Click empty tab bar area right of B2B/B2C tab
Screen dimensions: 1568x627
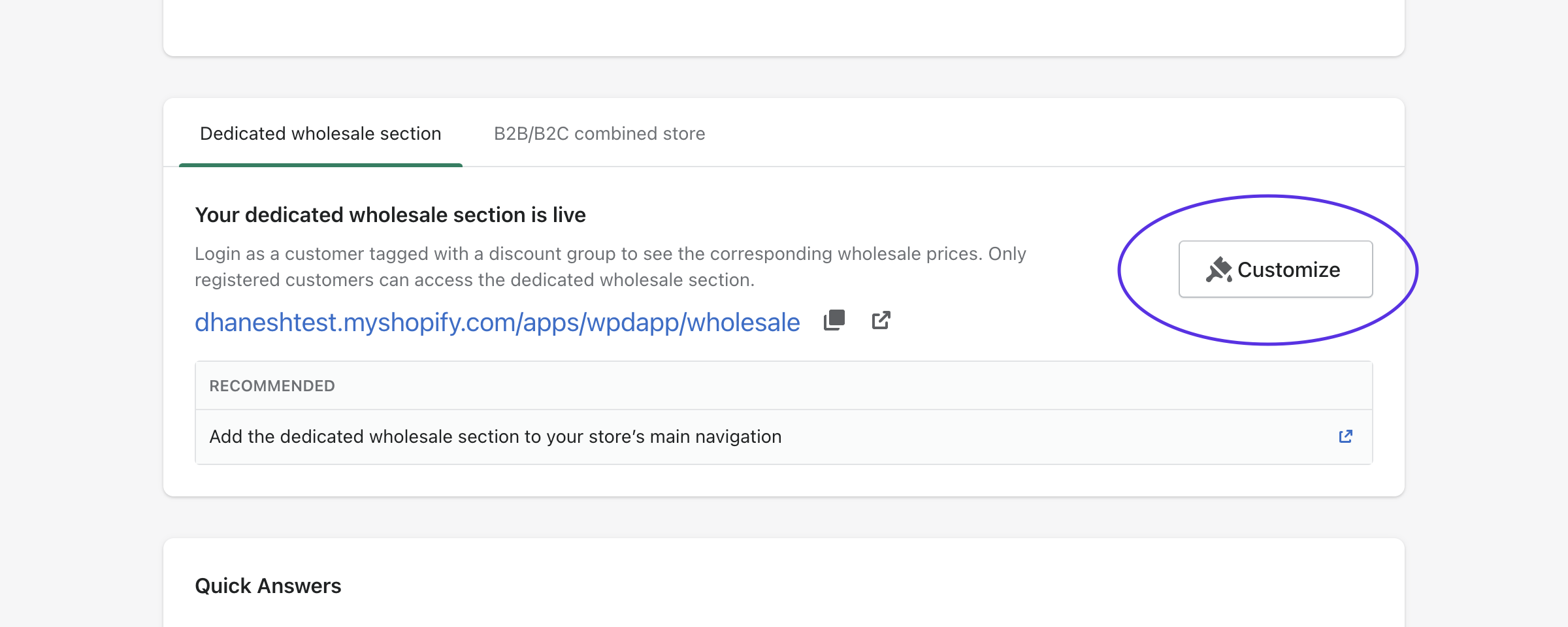[x=1045, y=134]
